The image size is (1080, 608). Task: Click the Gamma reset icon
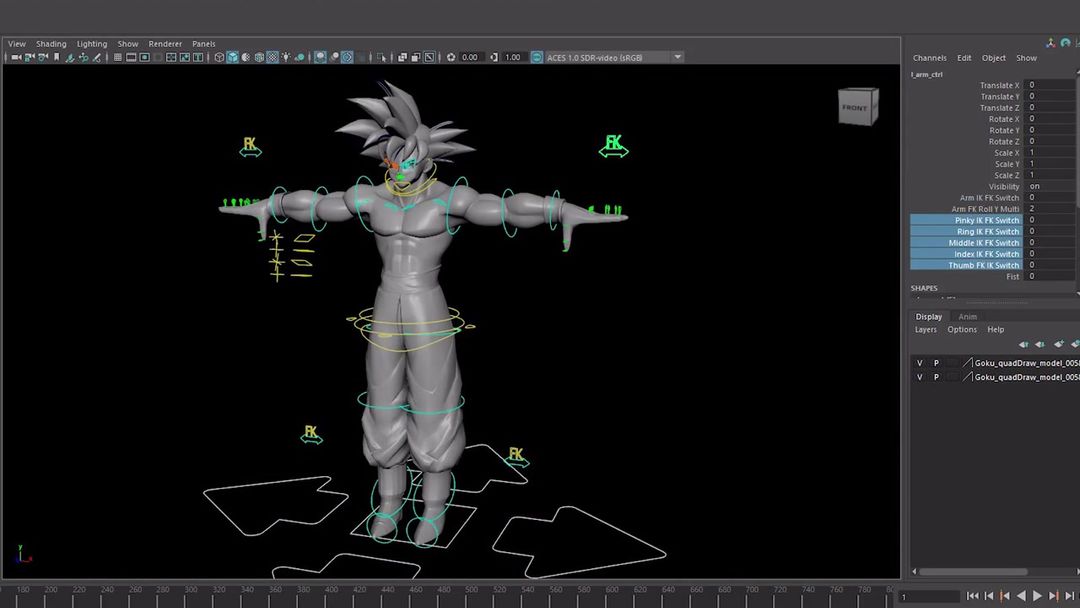point(494,57)
